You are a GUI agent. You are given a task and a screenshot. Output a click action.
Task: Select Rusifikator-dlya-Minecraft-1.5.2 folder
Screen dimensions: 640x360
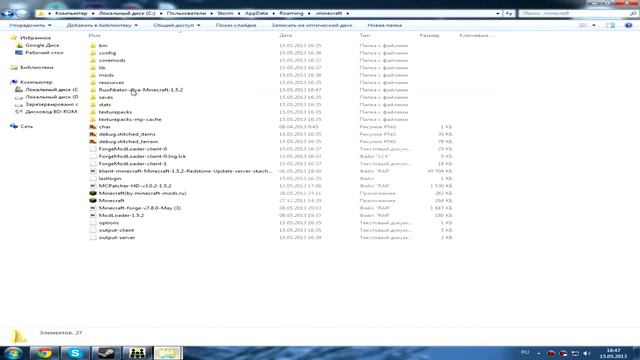tap(140, 90)
